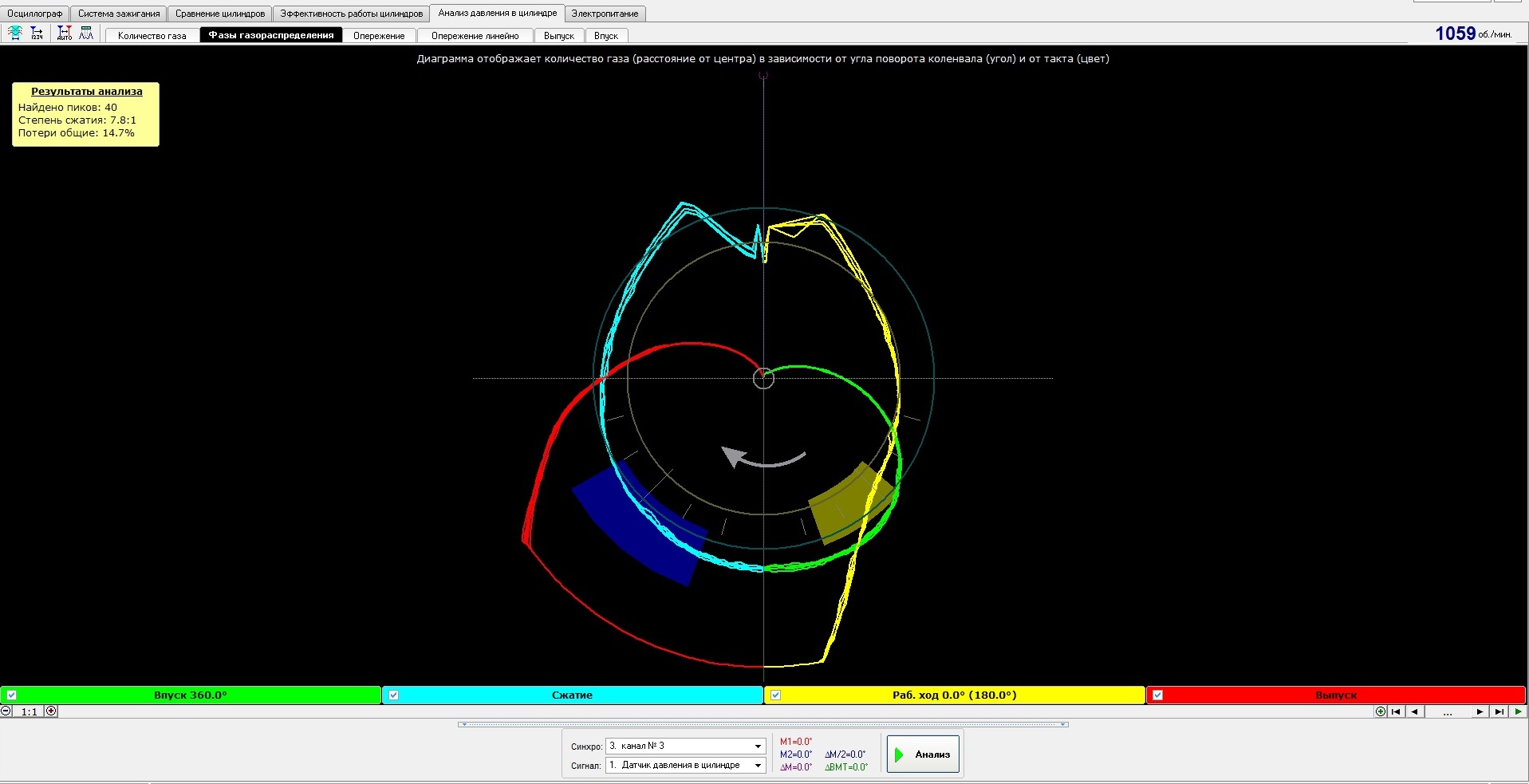Open the Впуск subtab
The width and height of the screenshot is (1529, 784).
pos(606,35)
